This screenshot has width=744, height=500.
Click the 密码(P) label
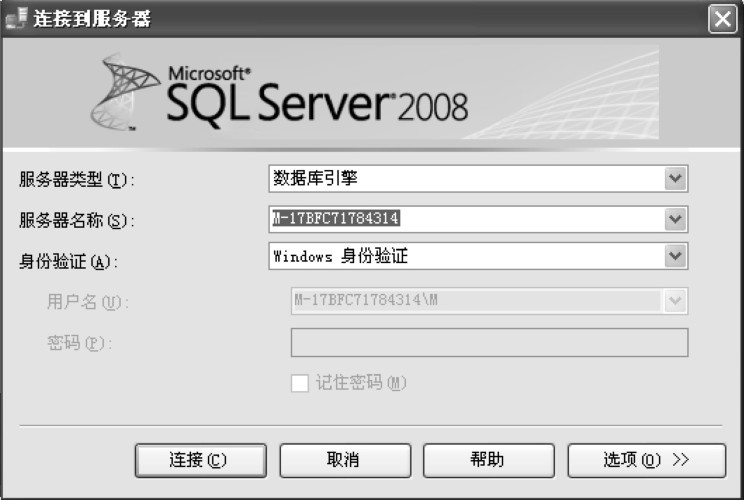click(x=79, y=343)
